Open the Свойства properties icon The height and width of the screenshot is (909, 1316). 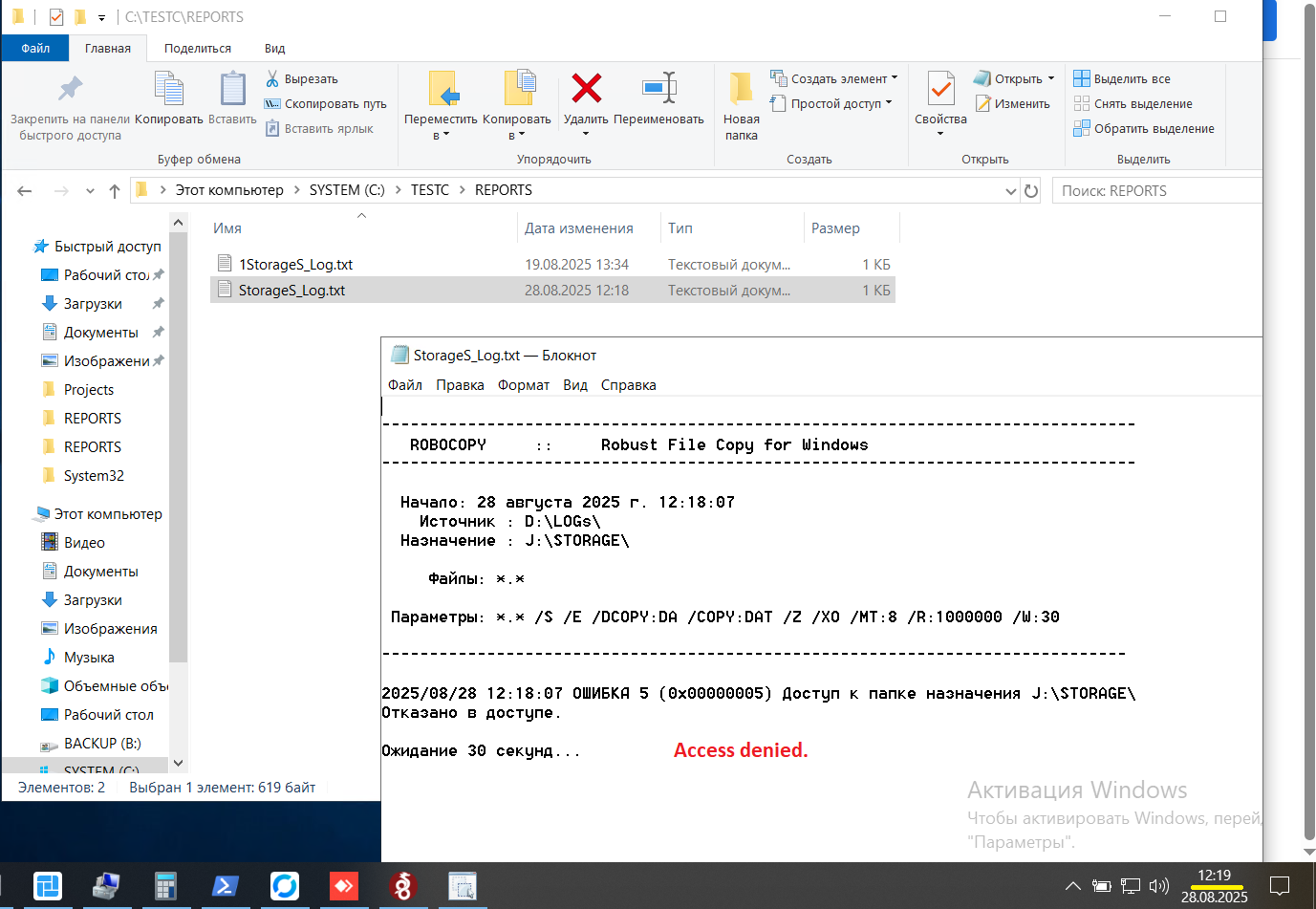[x=940, y=89]
